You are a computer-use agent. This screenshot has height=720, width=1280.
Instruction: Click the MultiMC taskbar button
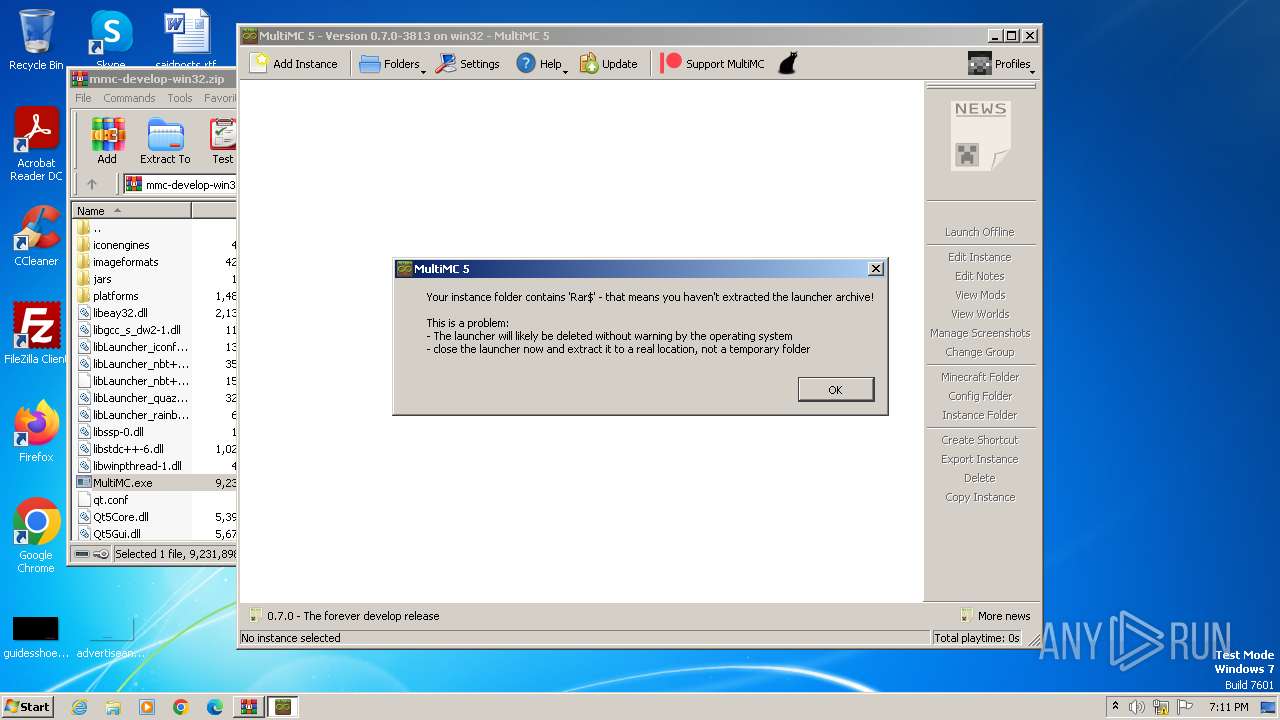tap(283, 707)
